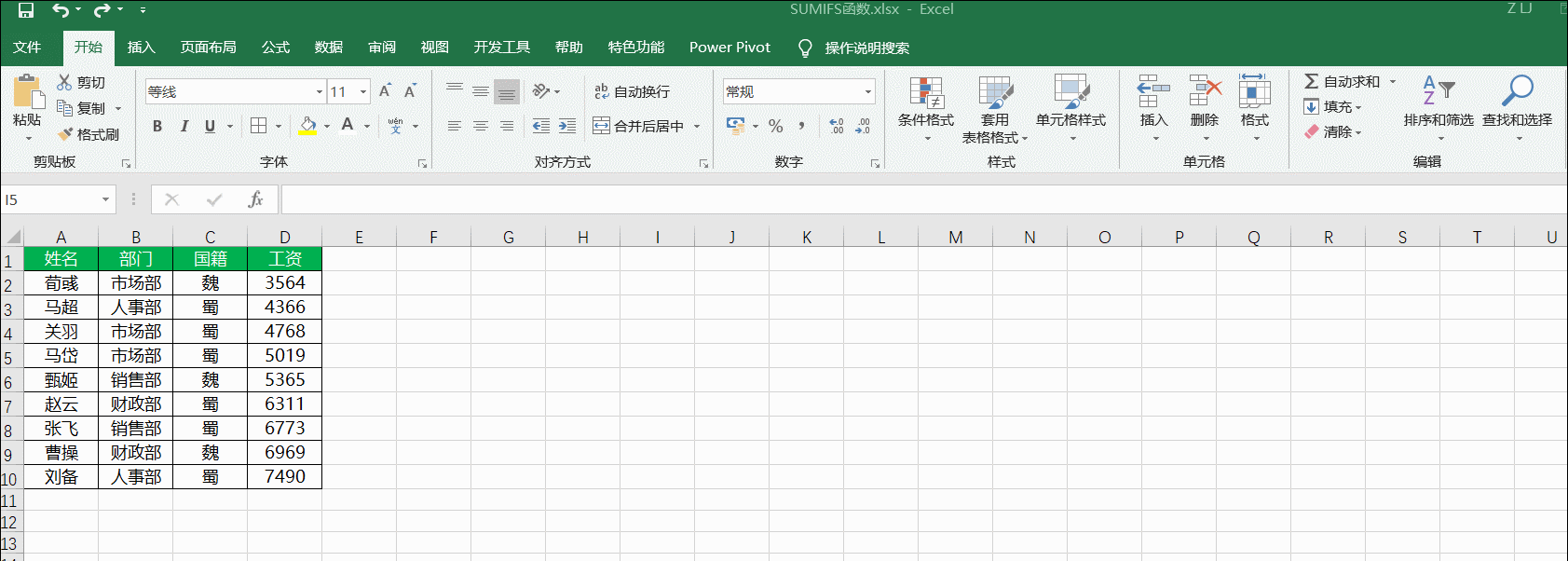Switch to the 页面布局 tab
This screenshot has width=1568, height=561.
point(208,47)
